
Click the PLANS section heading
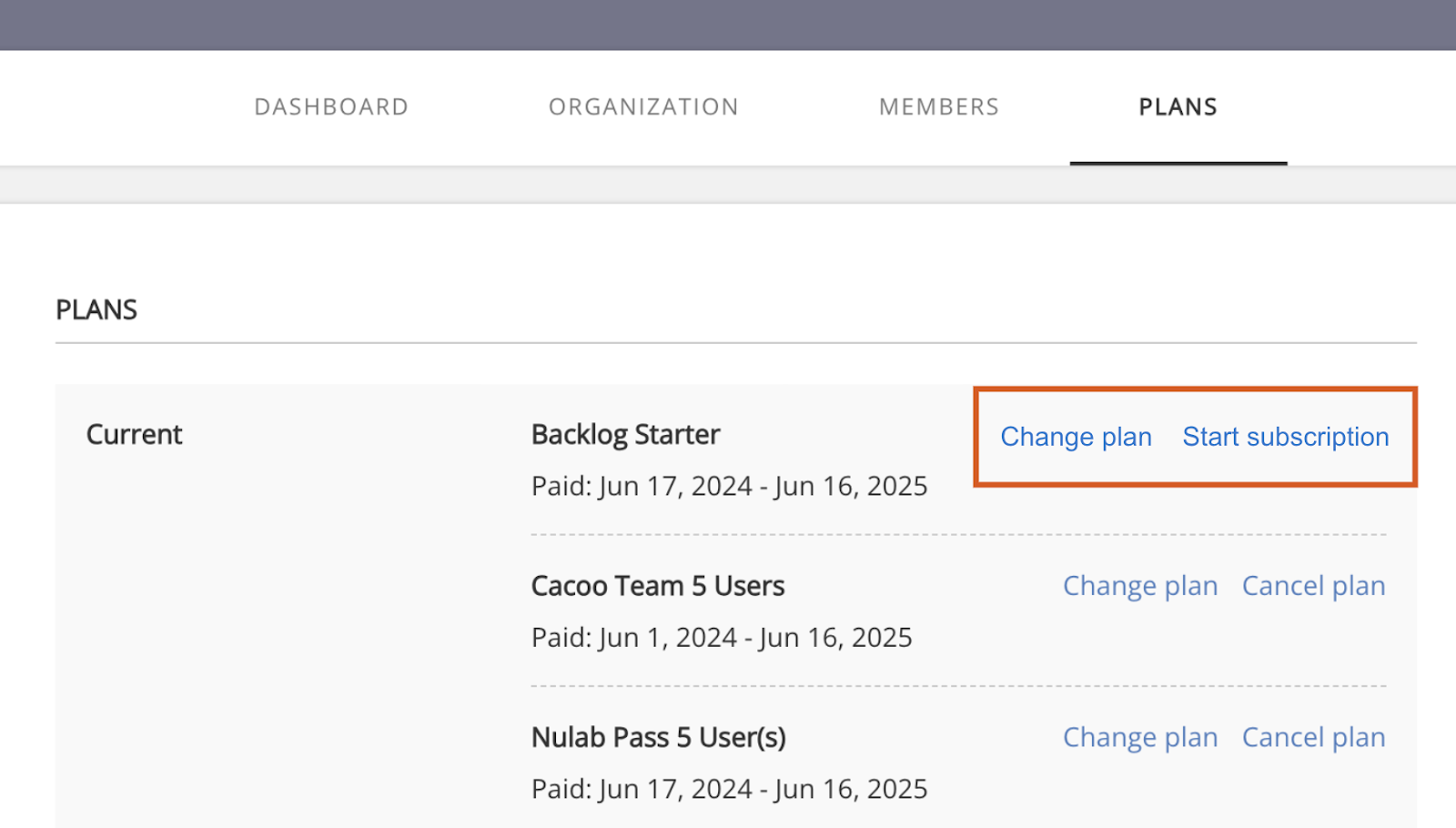pos(96,310)
